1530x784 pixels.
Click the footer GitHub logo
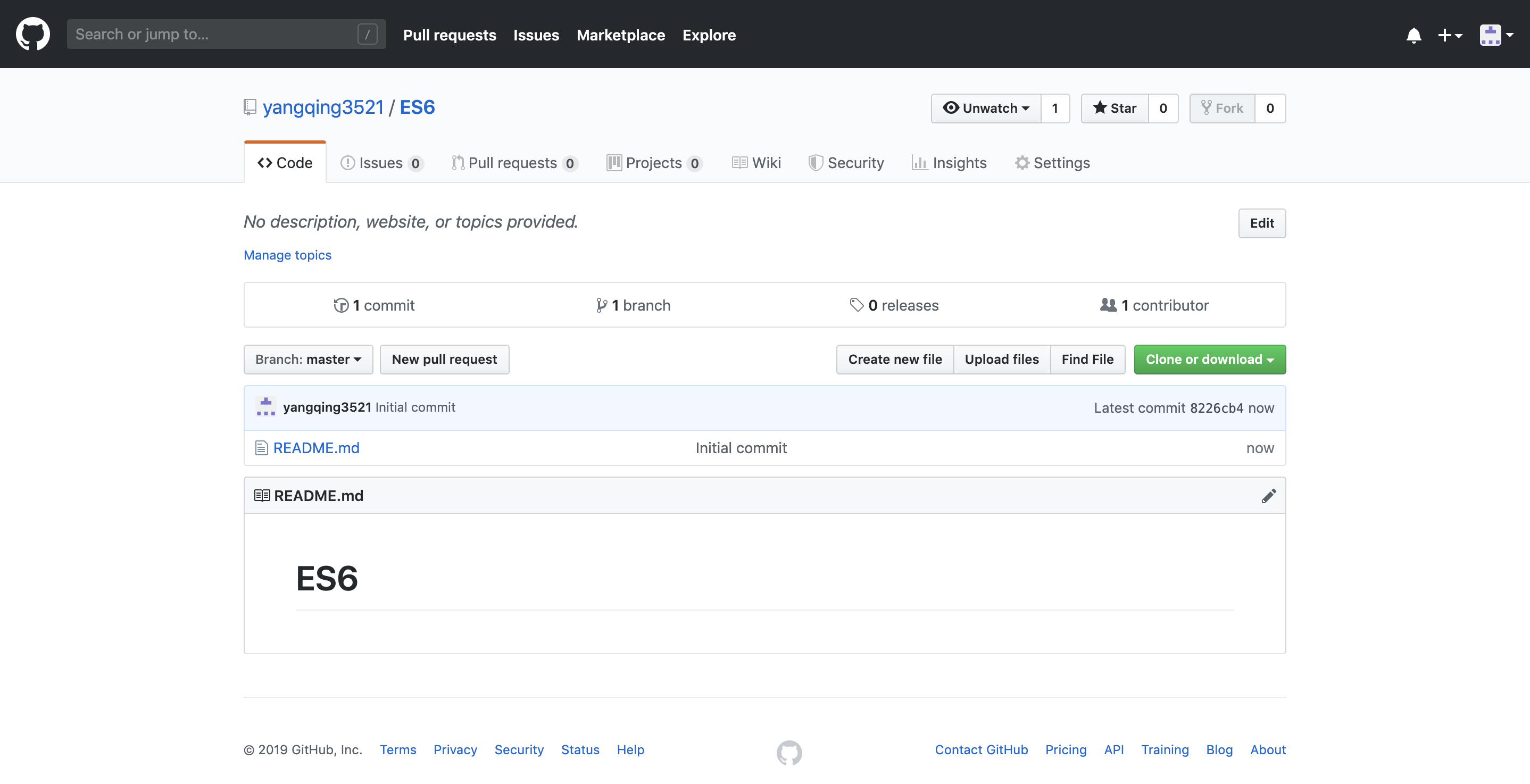pos(789,752)
